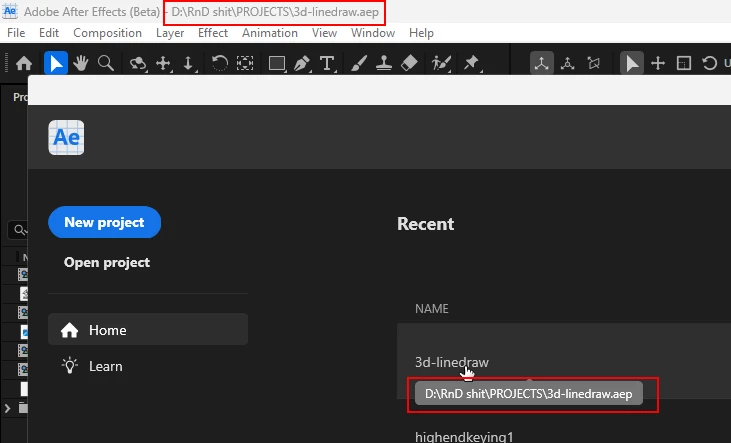731x443 pixels.
Task: Click the Open project button
Action: coord(107,263)
